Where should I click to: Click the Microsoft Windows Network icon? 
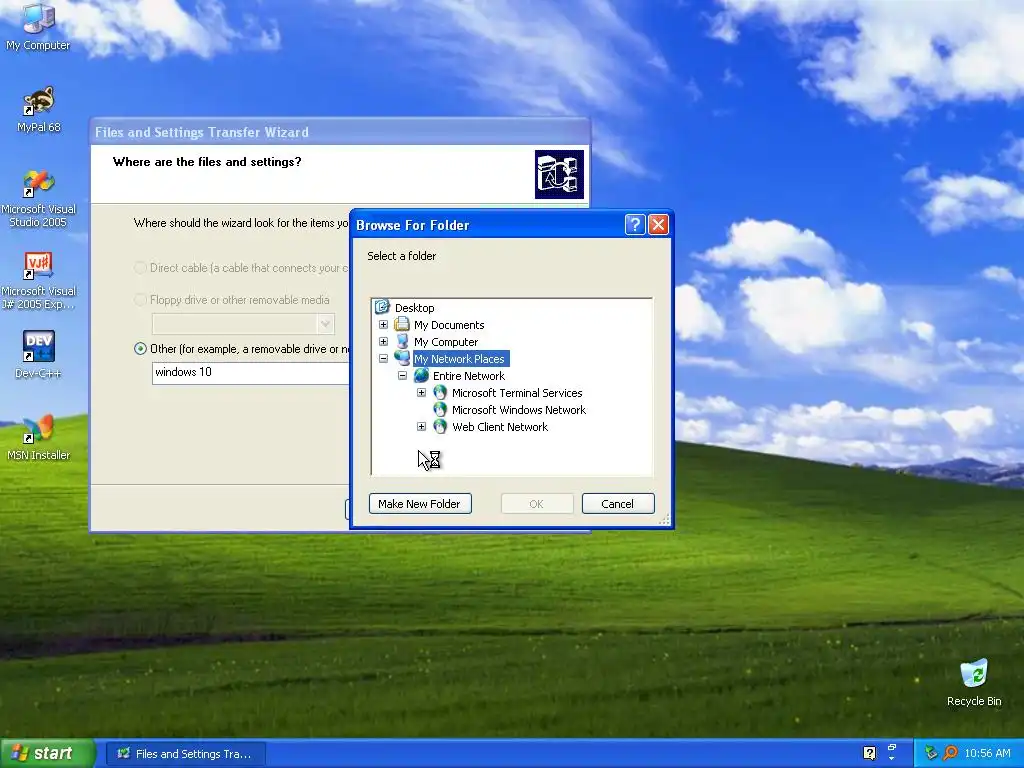coord(440,409)
